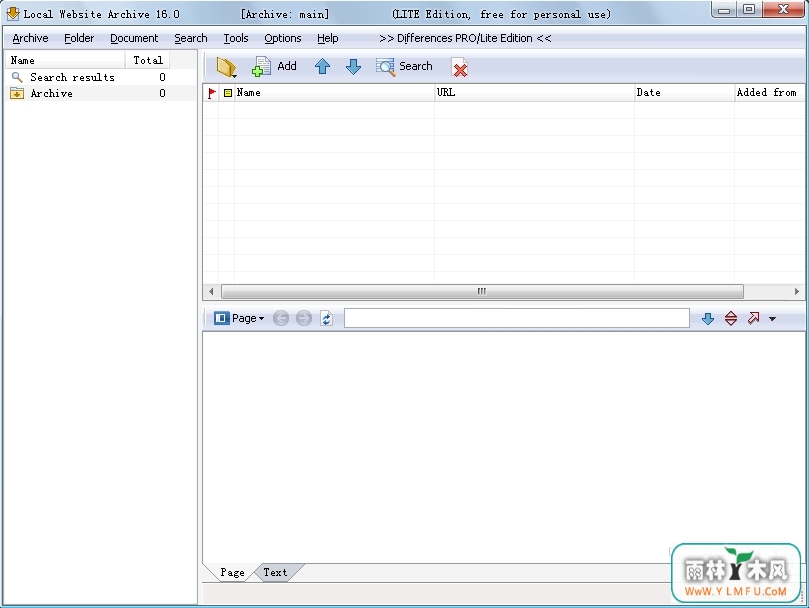This screenshot has width=809, height=608.
Task: Click the Search toolbar button
Action: coord(404,67)
